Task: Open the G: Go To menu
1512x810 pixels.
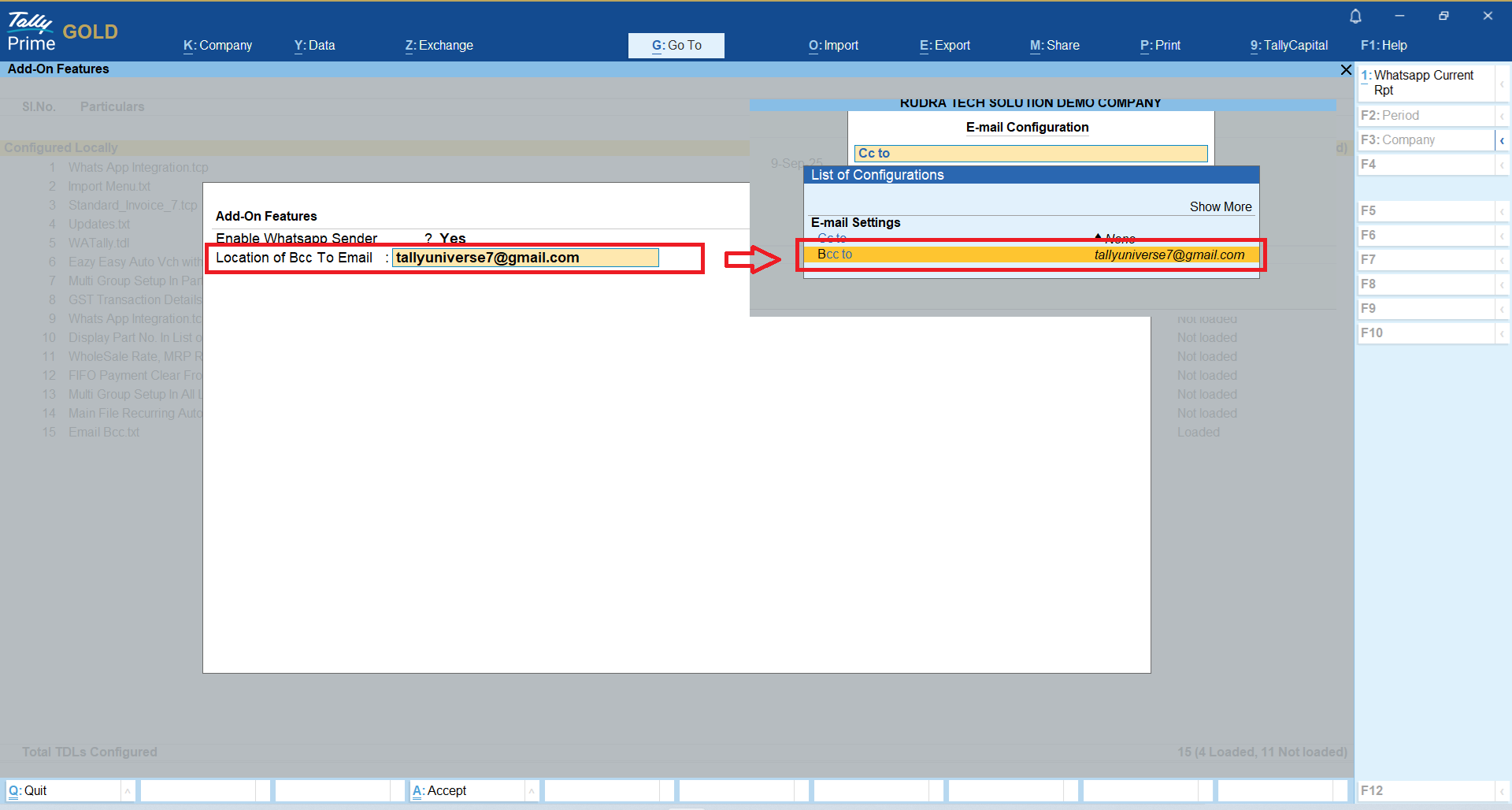Action: point(676,46)
